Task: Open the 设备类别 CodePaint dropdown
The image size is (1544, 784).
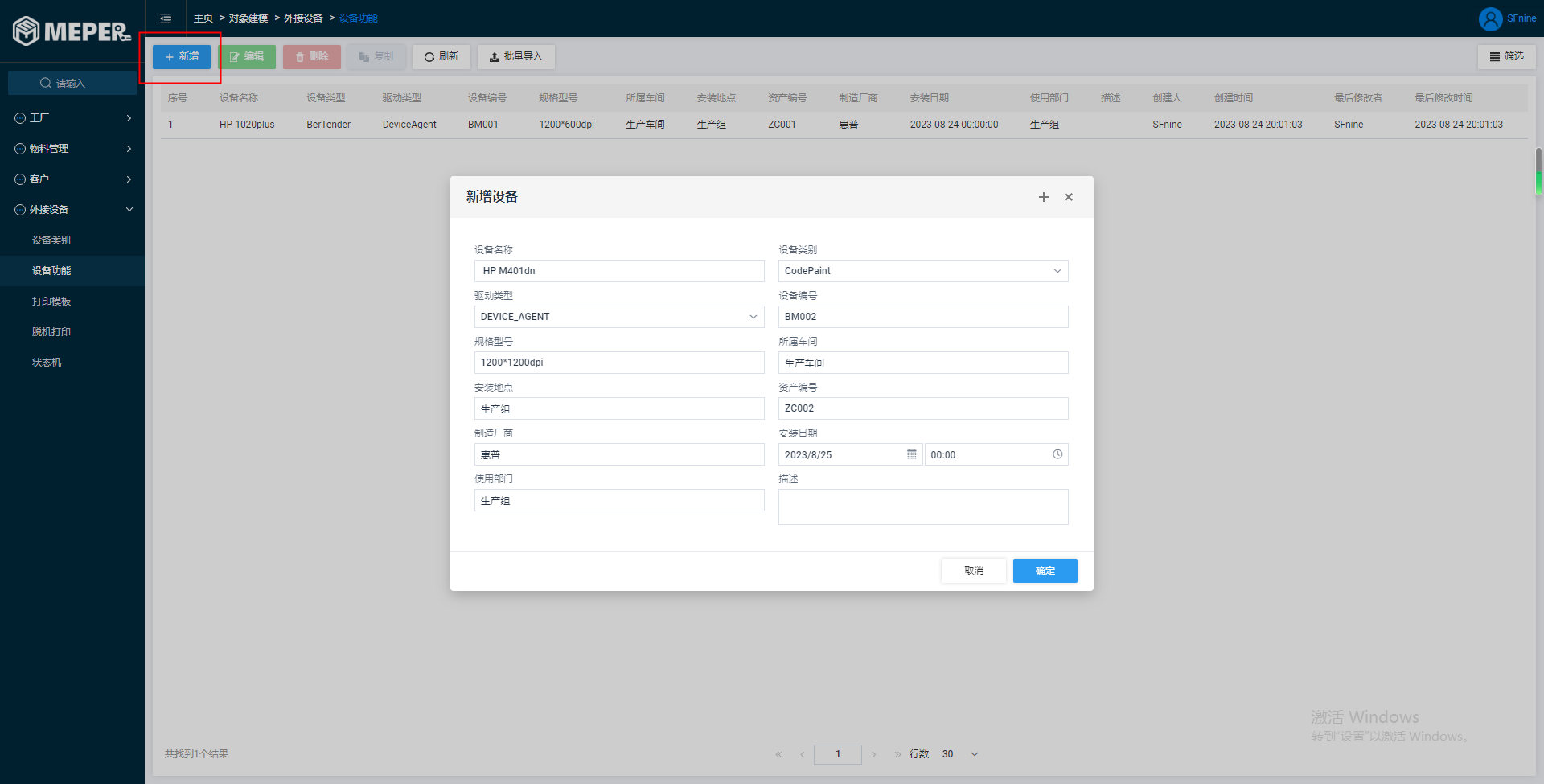Action: click(923, 271)
